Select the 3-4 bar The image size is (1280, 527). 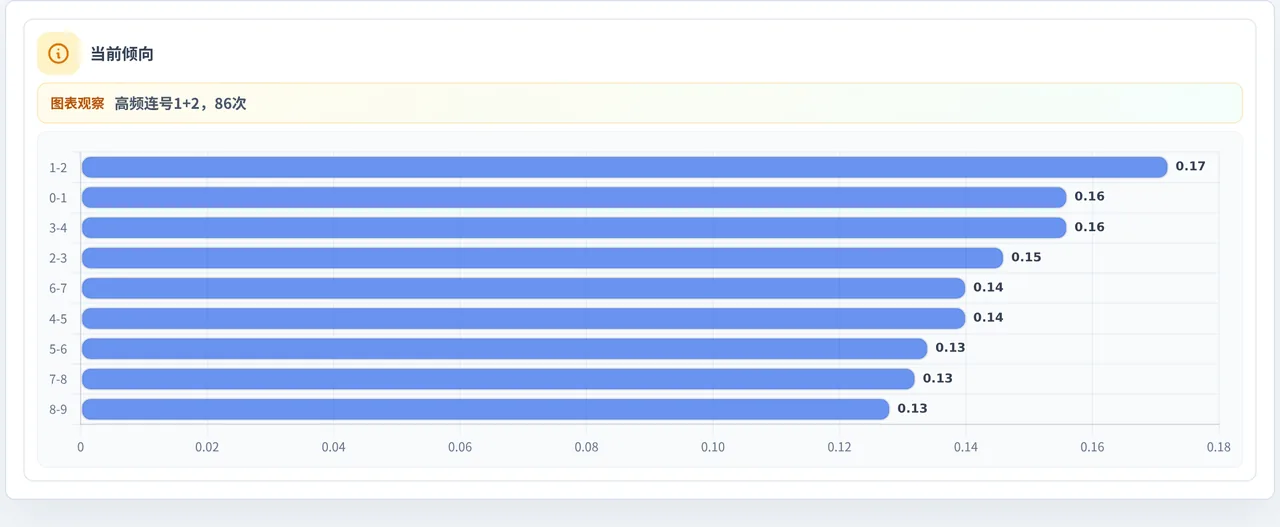(574, 227)
